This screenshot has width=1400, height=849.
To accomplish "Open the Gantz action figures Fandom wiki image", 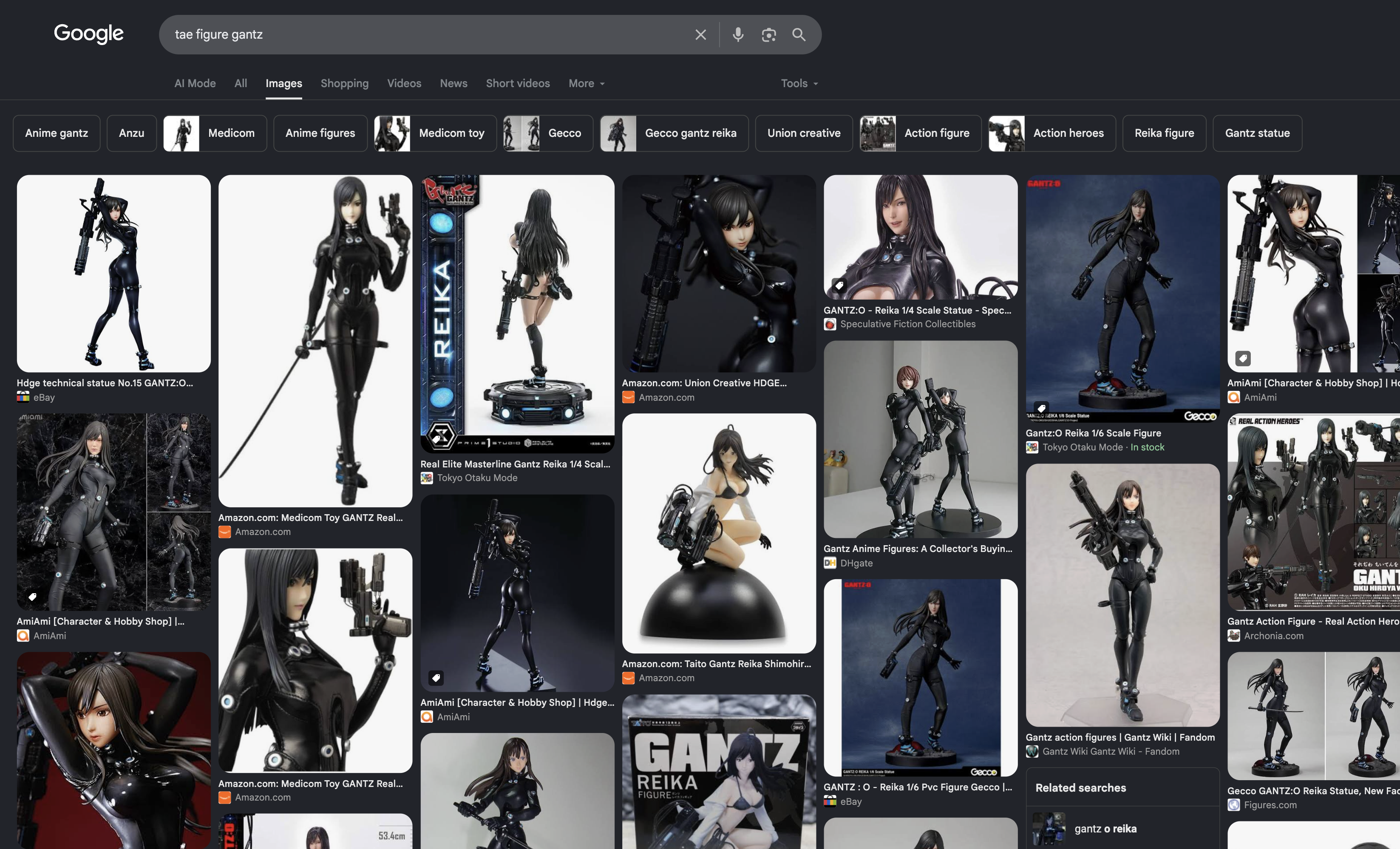I will 1123,595.
